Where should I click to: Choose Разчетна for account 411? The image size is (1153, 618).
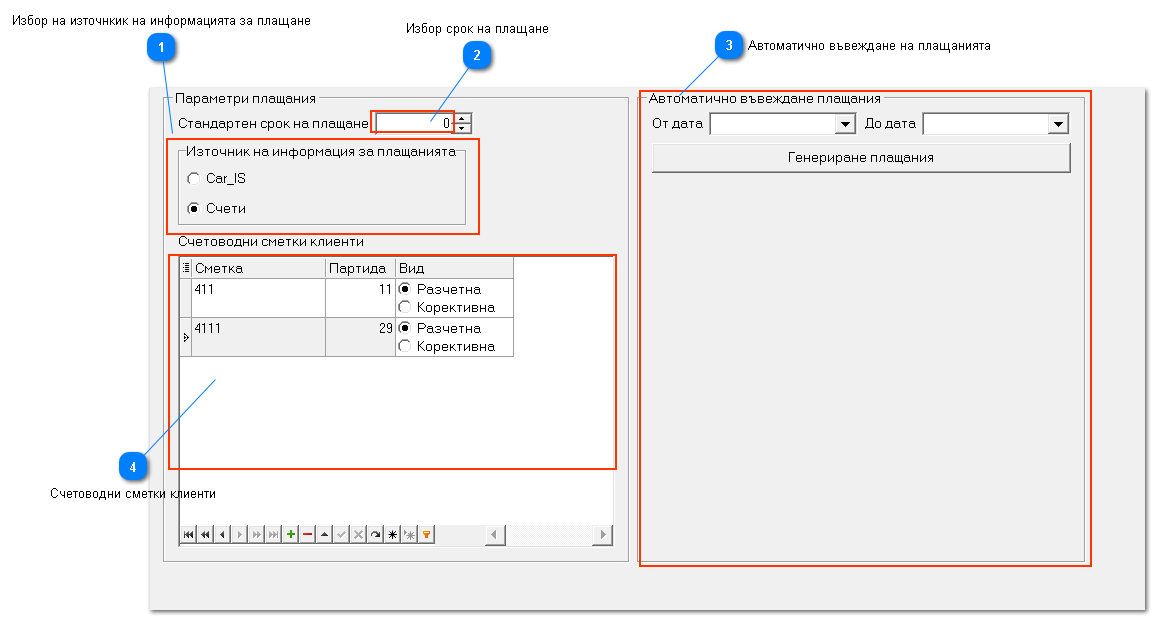pos(404,289)
